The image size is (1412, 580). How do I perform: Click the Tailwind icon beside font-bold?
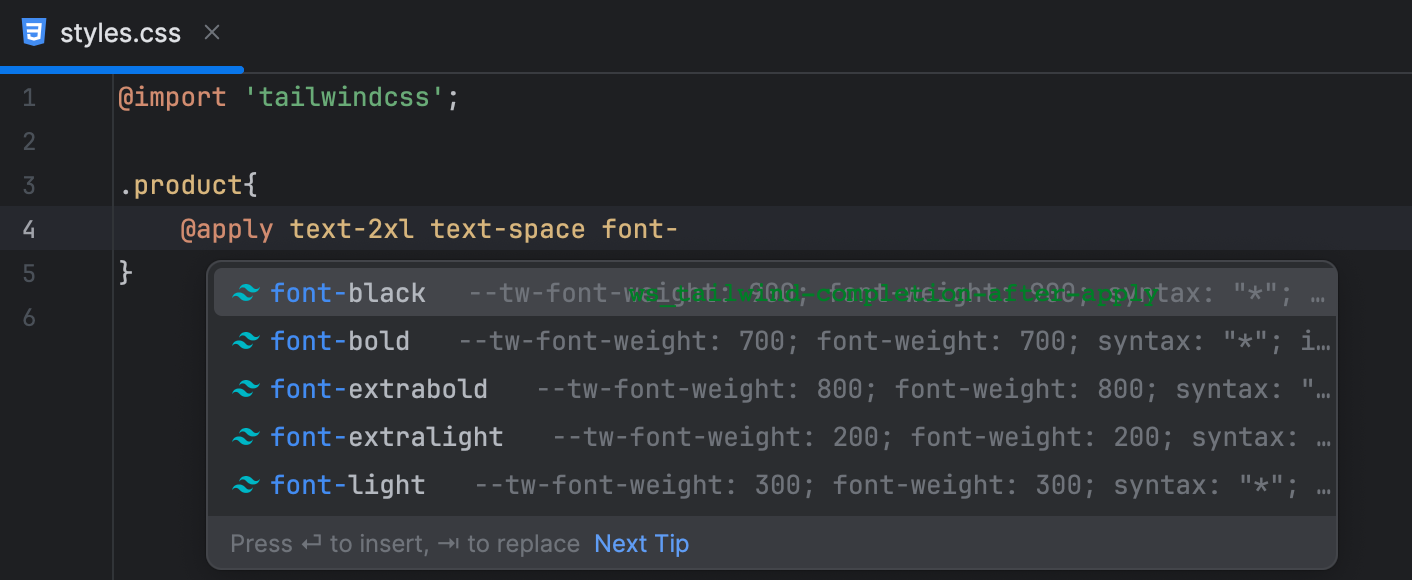tap(245, 341)
